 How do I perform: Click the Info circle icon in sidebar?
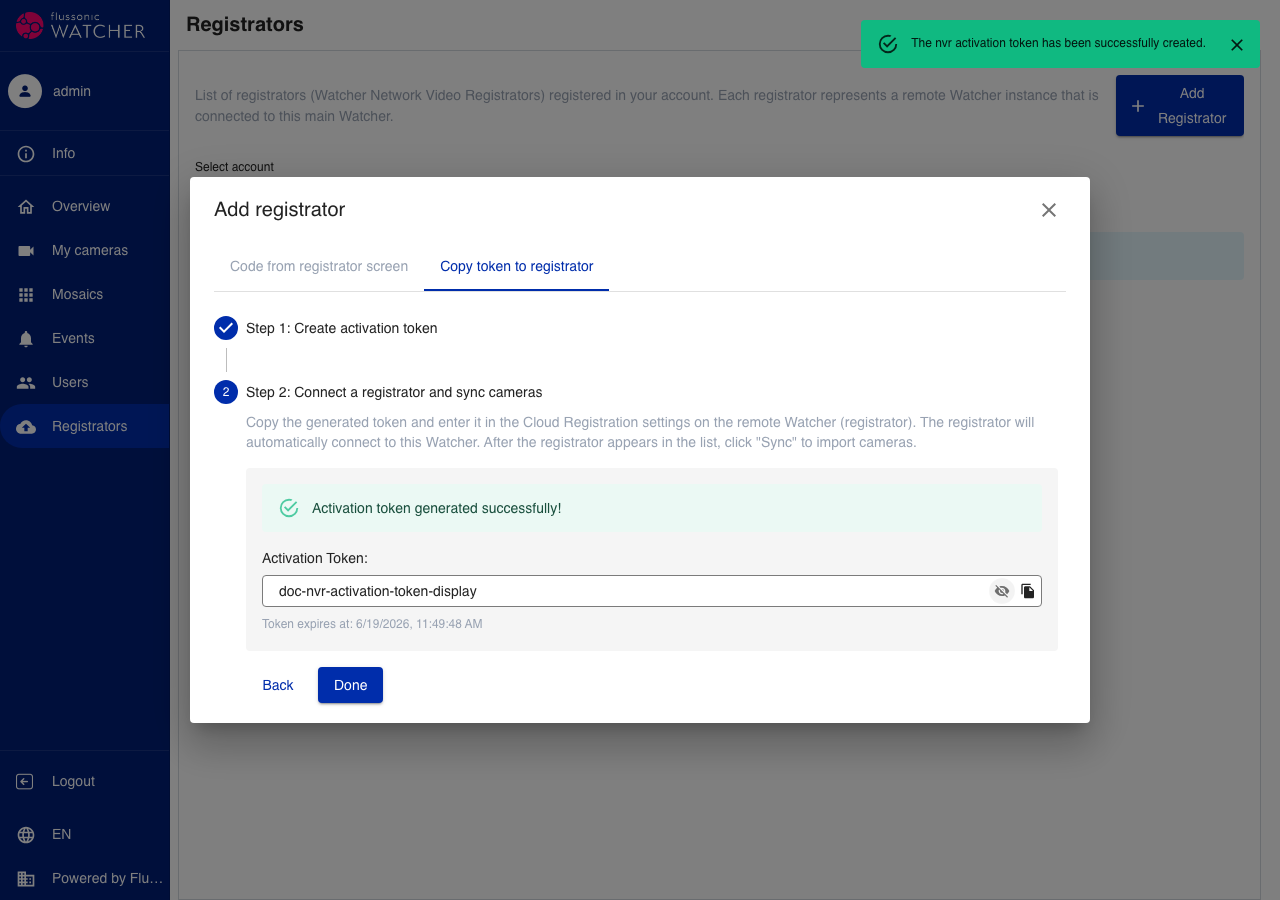26,154
